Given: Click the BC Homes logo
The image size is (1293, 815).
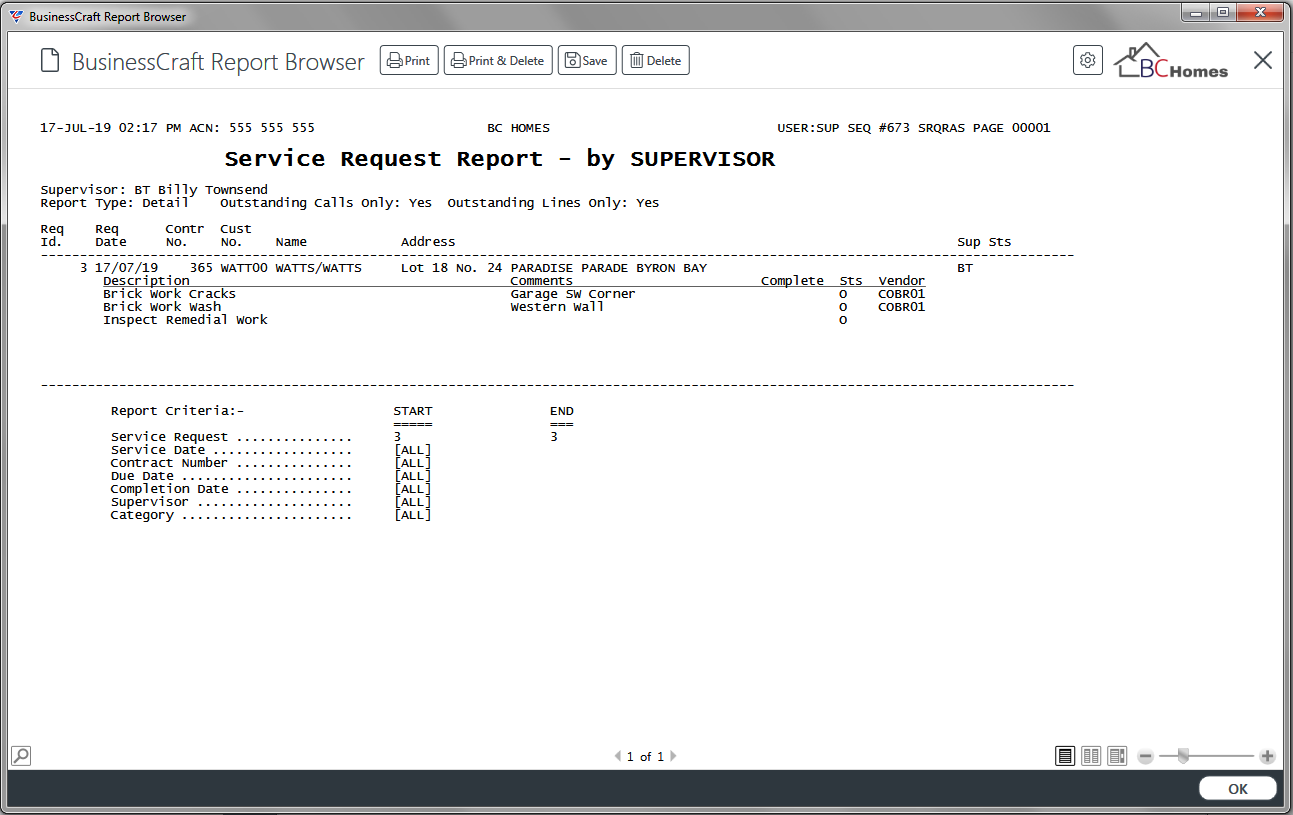Looking at the screenshot, I should pos(1171,61).
